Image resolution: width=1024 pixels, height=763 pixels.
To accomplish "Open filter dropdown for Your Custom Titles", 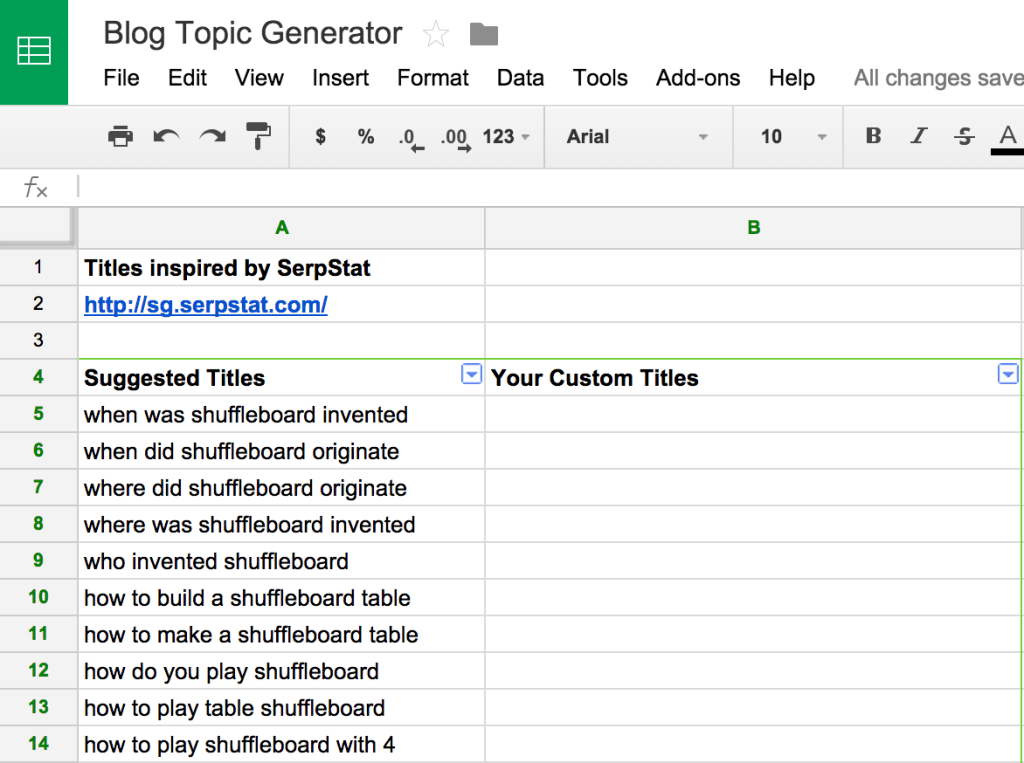I will tap(1008, 374).
